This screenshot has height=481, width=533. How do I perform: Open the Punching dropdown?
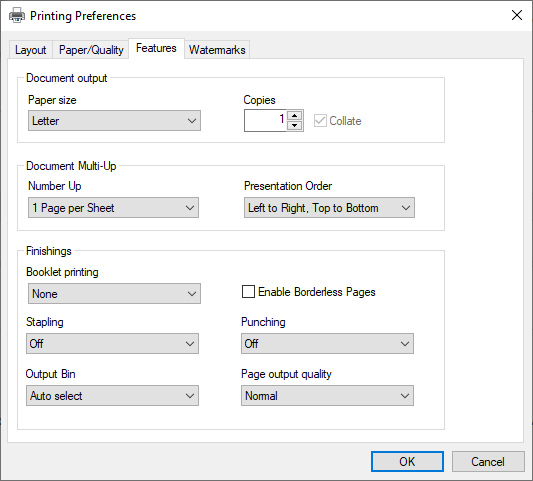point(327,344)
